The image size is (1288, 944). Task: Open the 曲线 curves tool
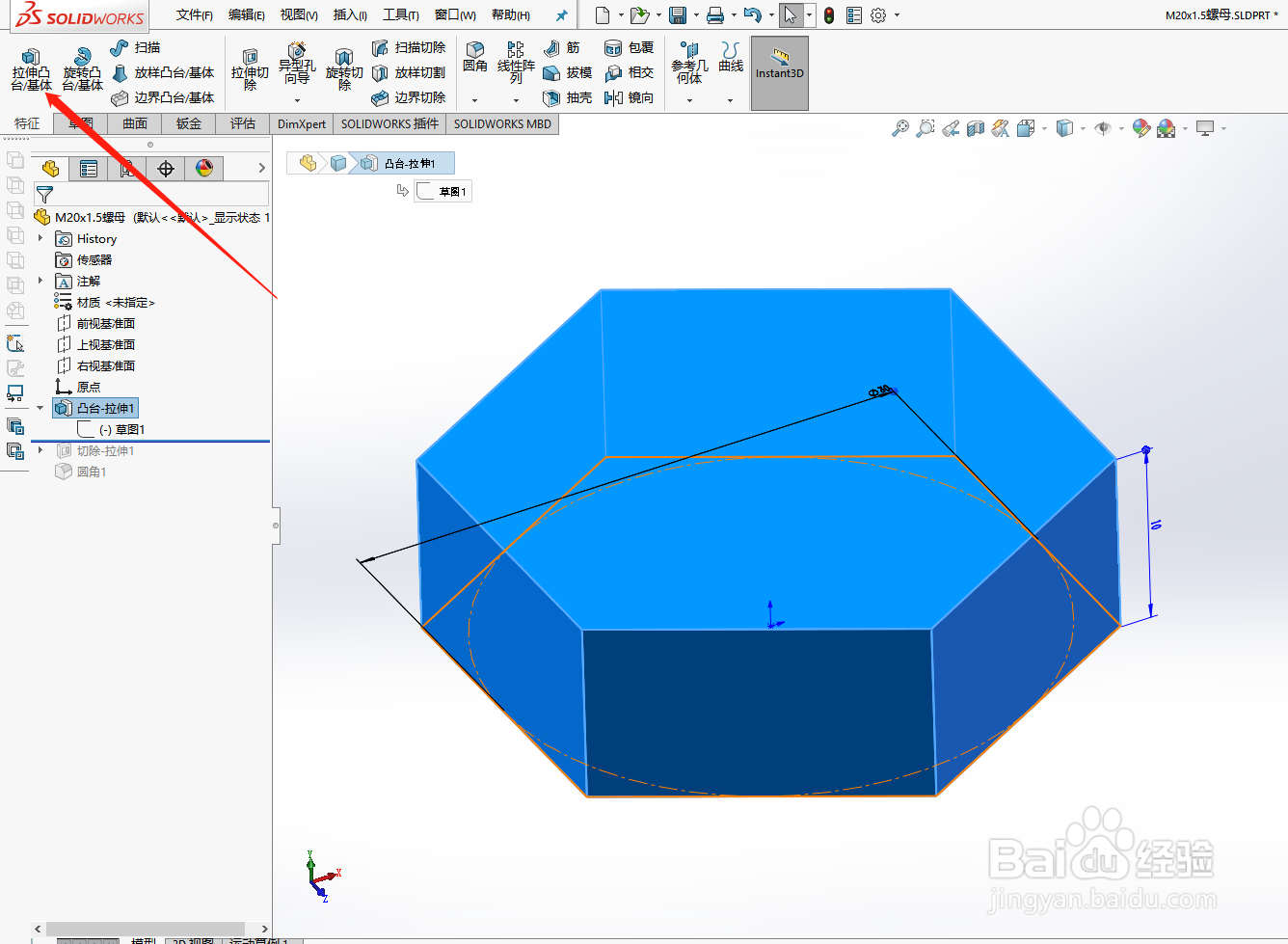(731, 57)
